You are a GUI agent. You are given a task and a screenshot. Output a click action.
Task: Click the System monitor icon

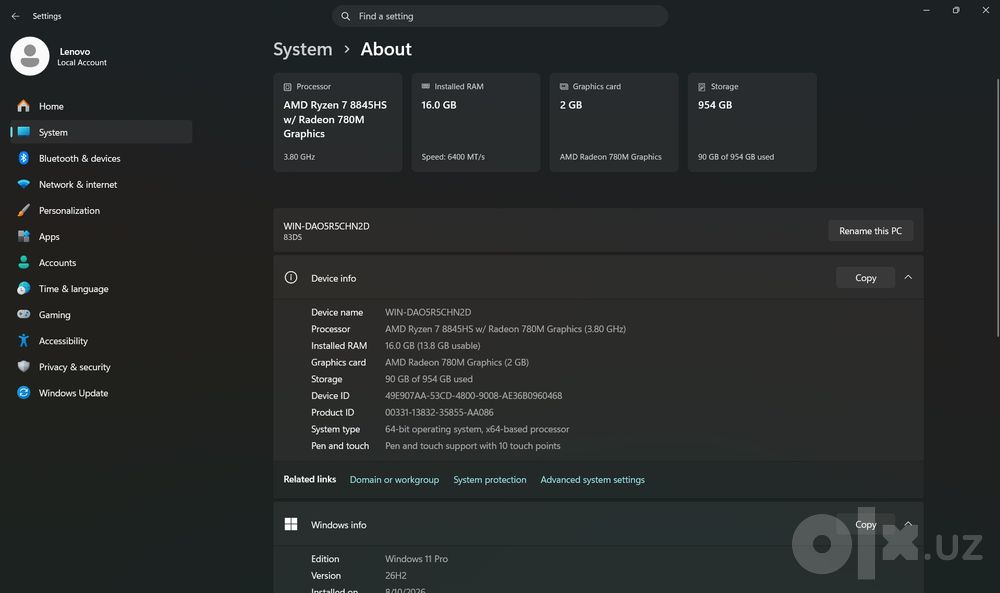tap(24, 132)
